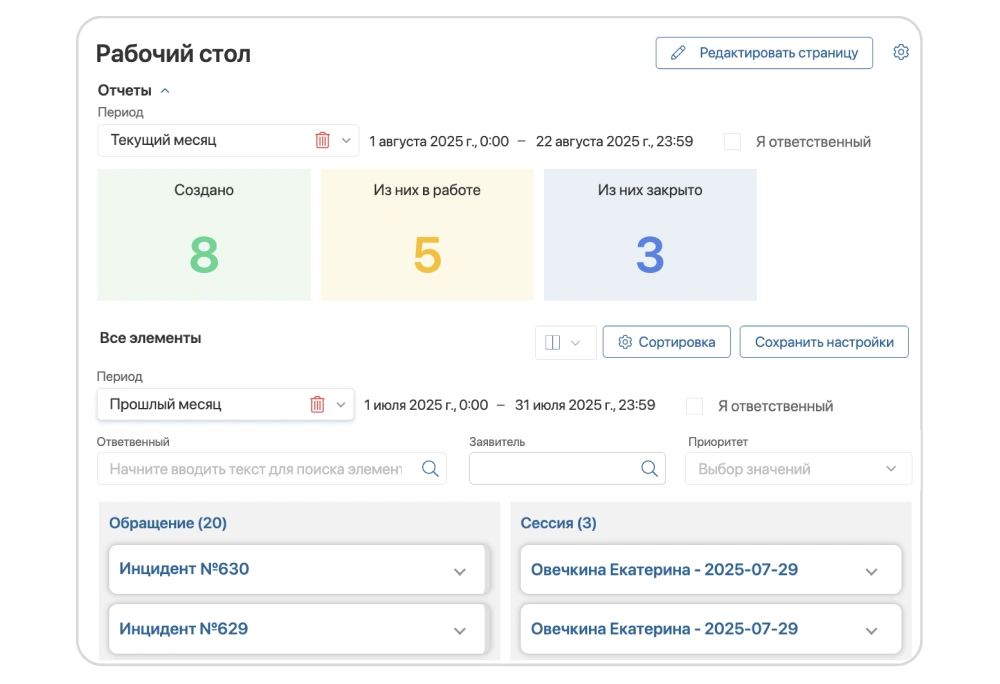Clear the Текущий месяц period with trash icon
The height and width of the screenshot is (684, 1000).
click(323, 140)
